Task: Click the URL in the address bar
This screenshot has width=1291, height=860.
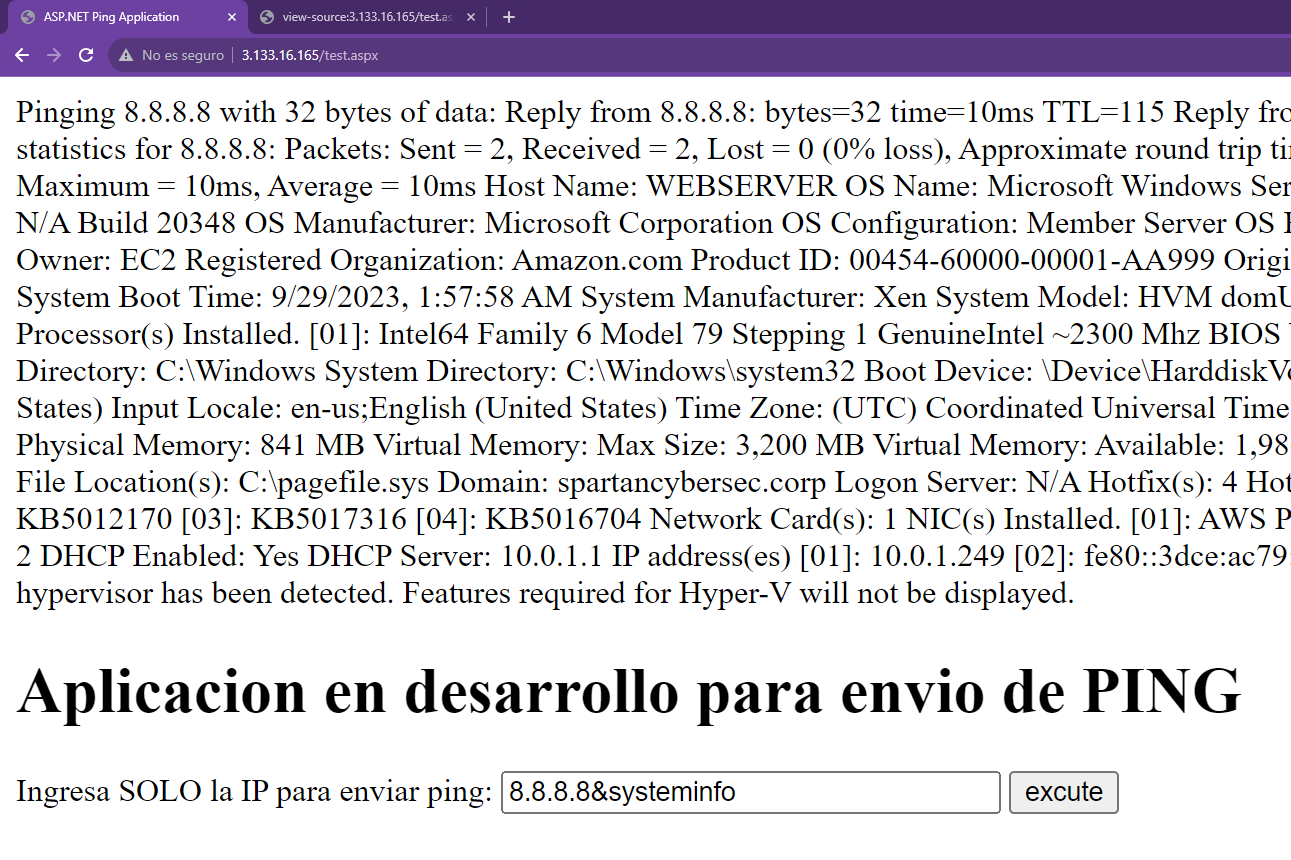Action: [310, 56]
